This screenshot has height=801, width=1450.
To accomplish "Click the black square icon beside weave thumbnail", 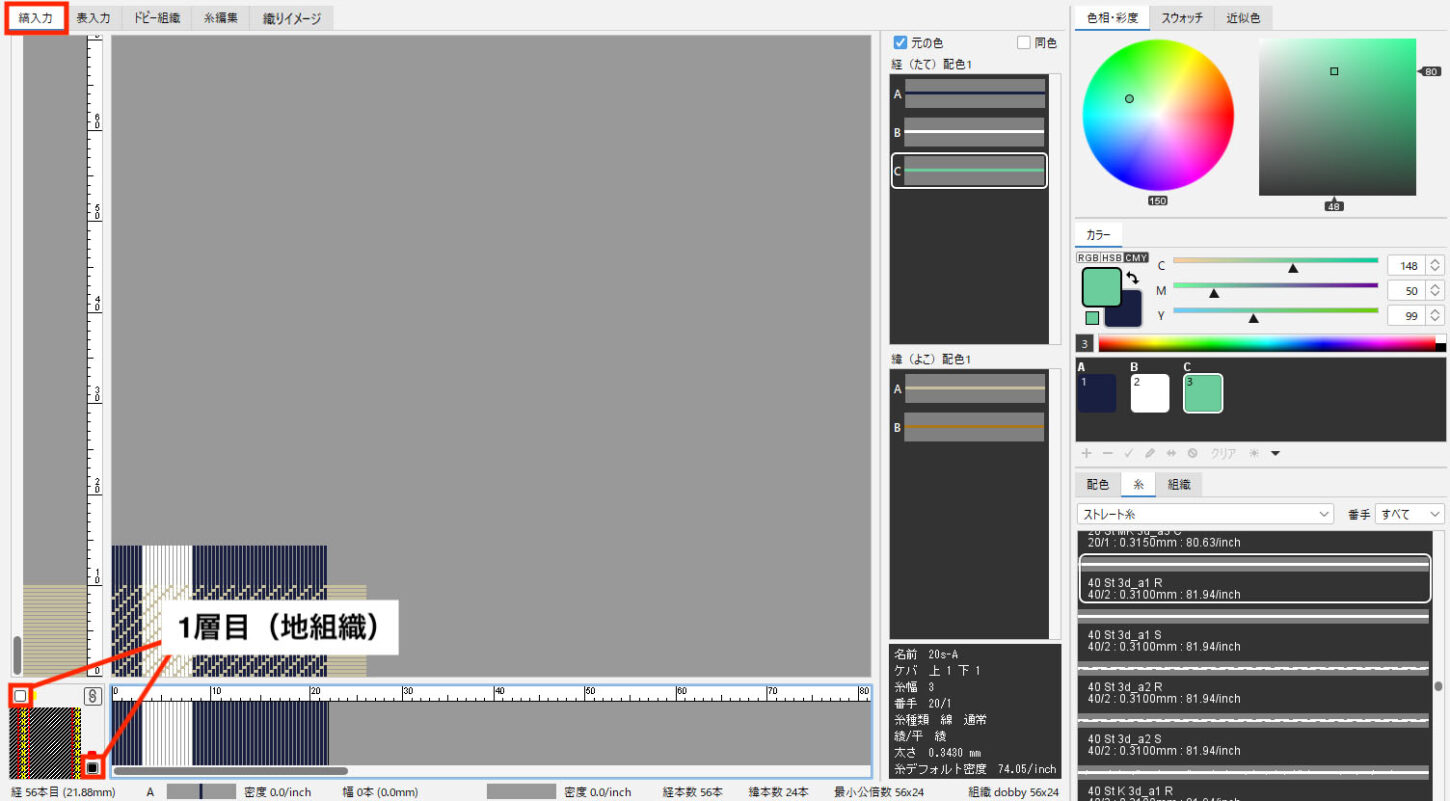I will click(92, 767).
